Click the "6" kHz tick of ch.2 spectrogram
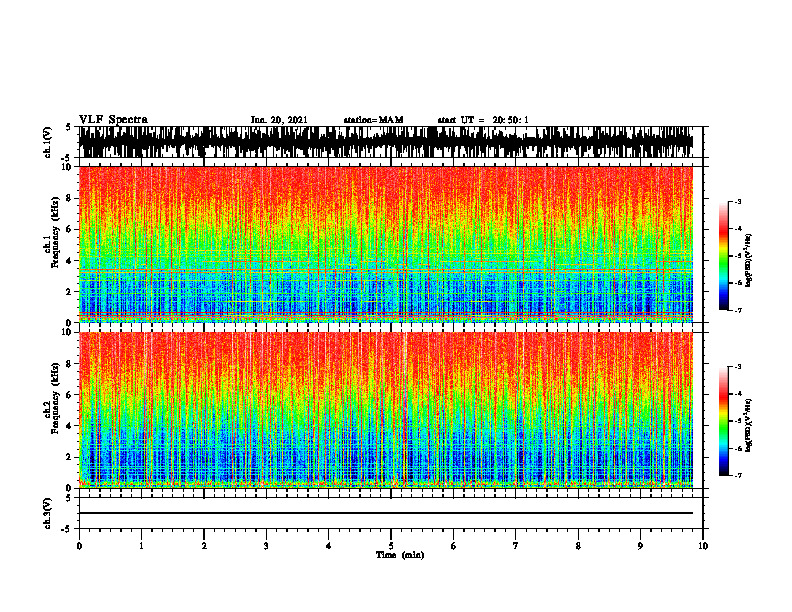 pyautogui.click(x=70, y=395)
